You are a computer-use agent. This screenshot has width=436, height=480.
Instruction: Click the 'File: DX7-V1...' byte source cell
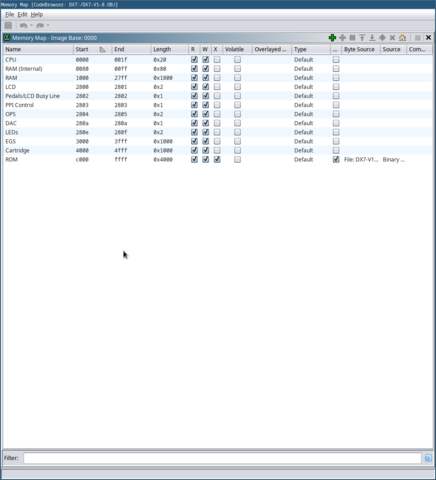(x=361, y=159)
